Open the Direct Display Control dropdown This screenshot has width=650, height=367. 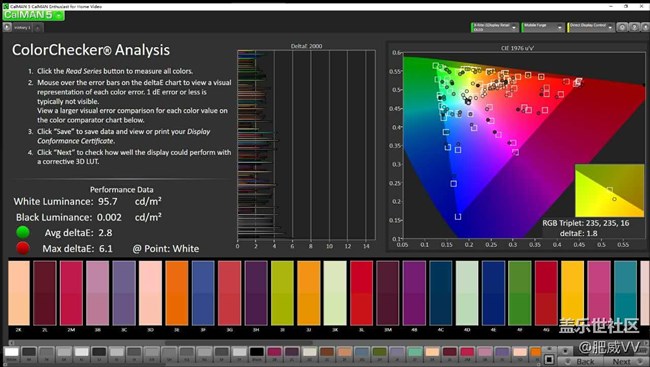(x=591, y=27)
